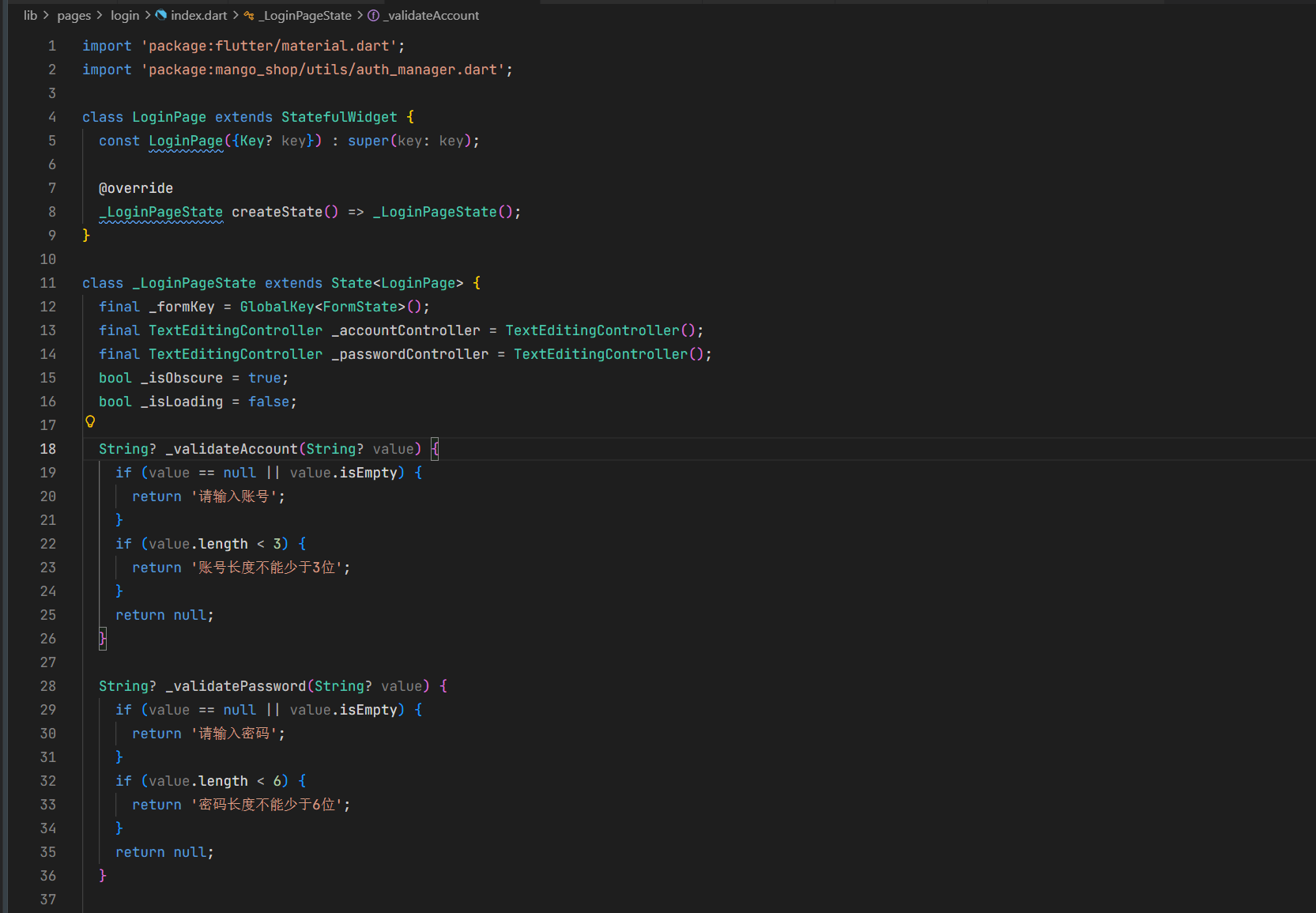Click the highlighted opening brace on line 18
Viewport: 1316px width, 913px height.
(x=435, y=449)
